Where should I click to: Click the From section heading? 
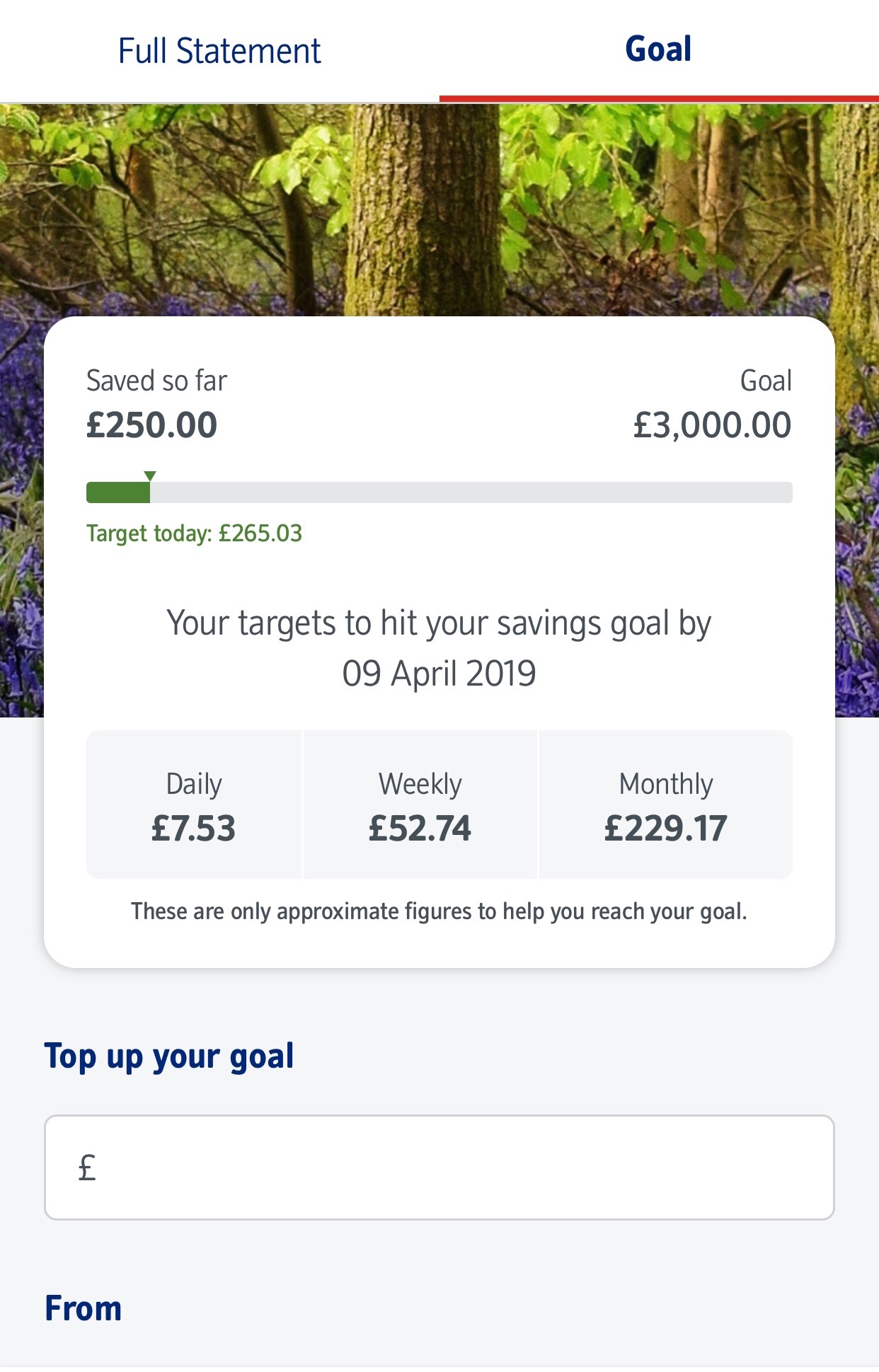83,1308
